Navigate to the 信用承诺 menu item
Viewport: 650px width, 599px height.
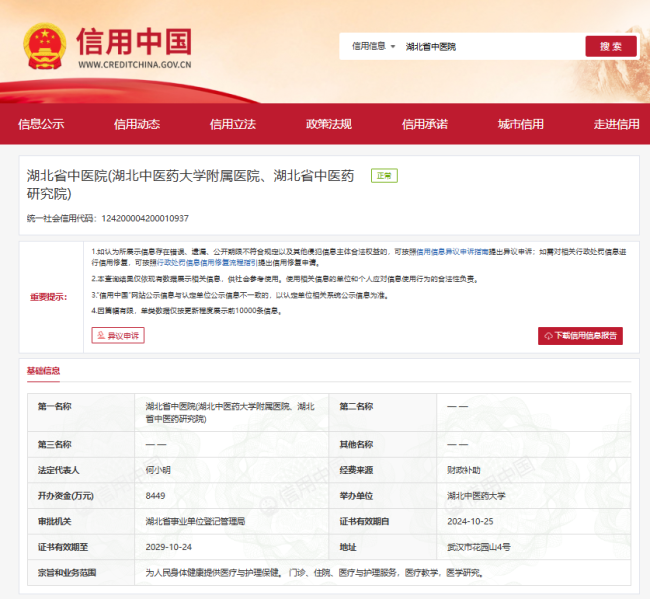tap(425, 124)
